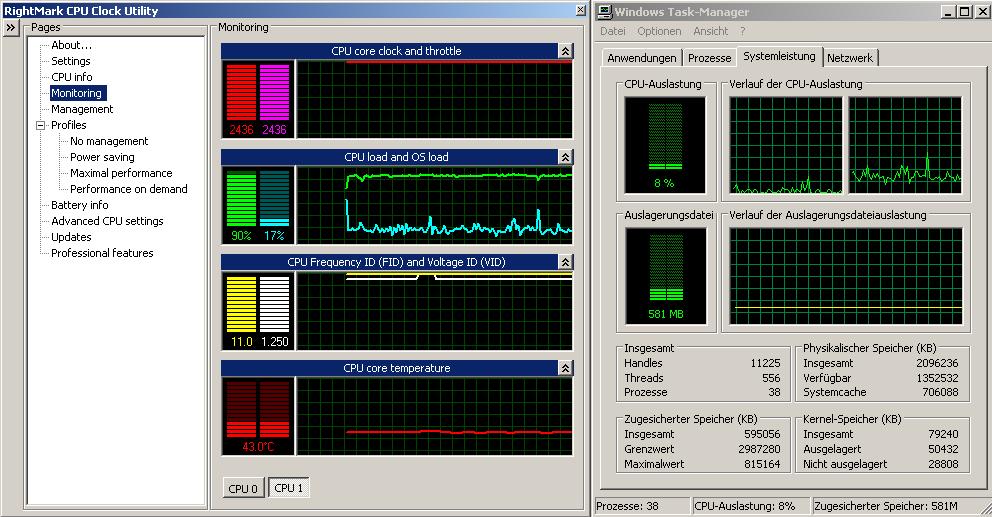Click the CPU core temperature bar meter
Viewport: 992px width, 517px height.
point(258,409)
